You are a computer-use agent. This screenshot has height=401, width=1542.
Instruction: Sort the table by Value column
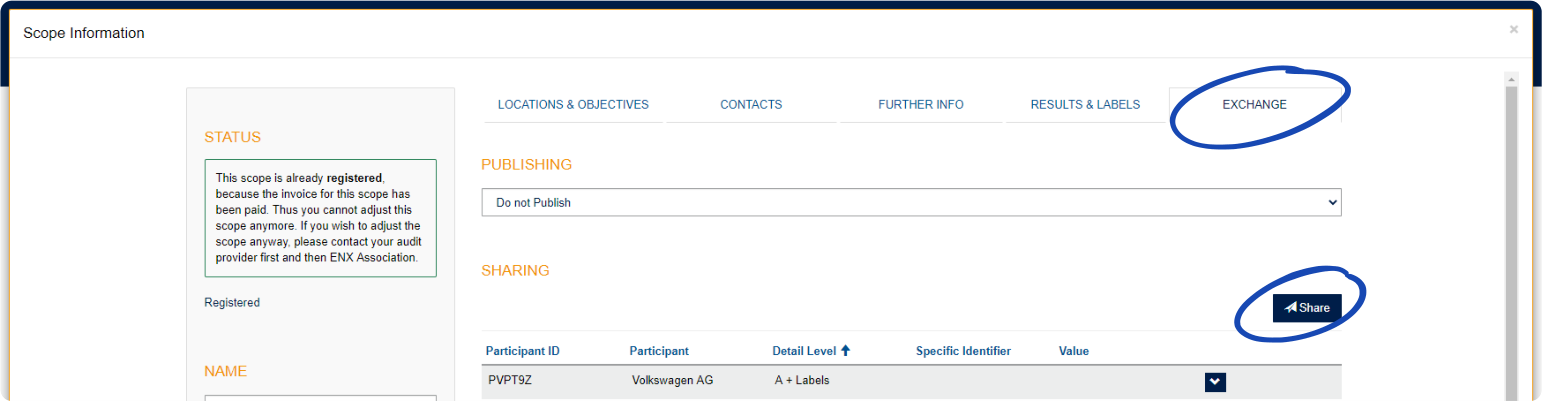click(1074, 351)
